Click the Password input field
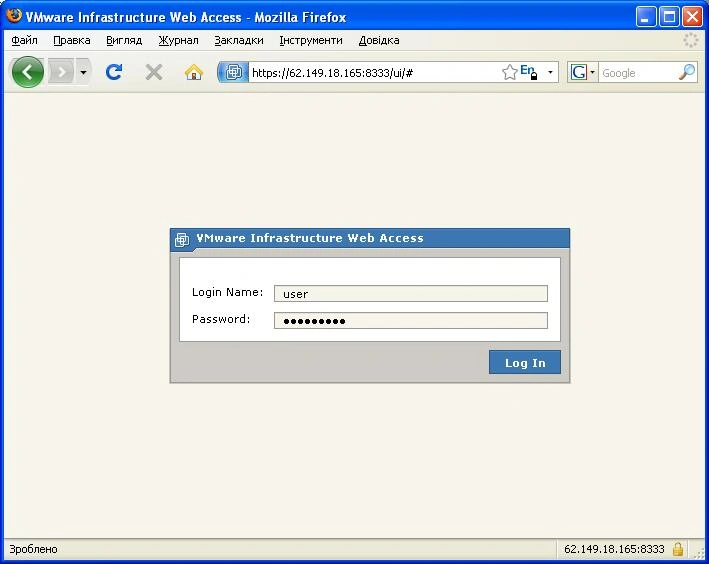 click(x=411, y=320)
